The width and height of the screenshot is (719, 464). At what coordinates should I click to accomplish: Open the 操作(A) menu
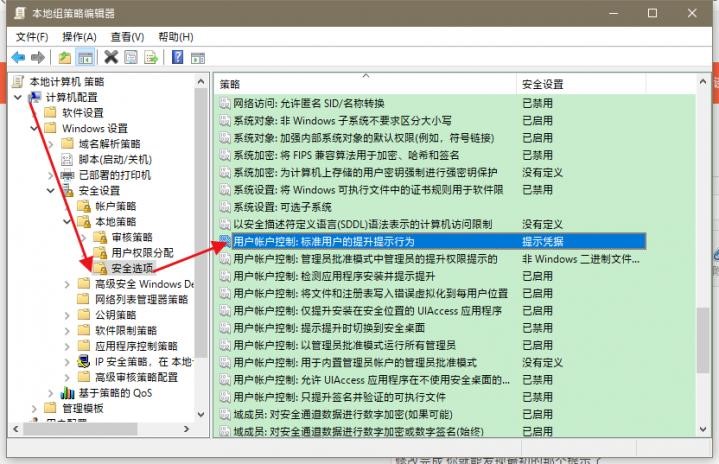pyautogui.click(x=79, y=37)
